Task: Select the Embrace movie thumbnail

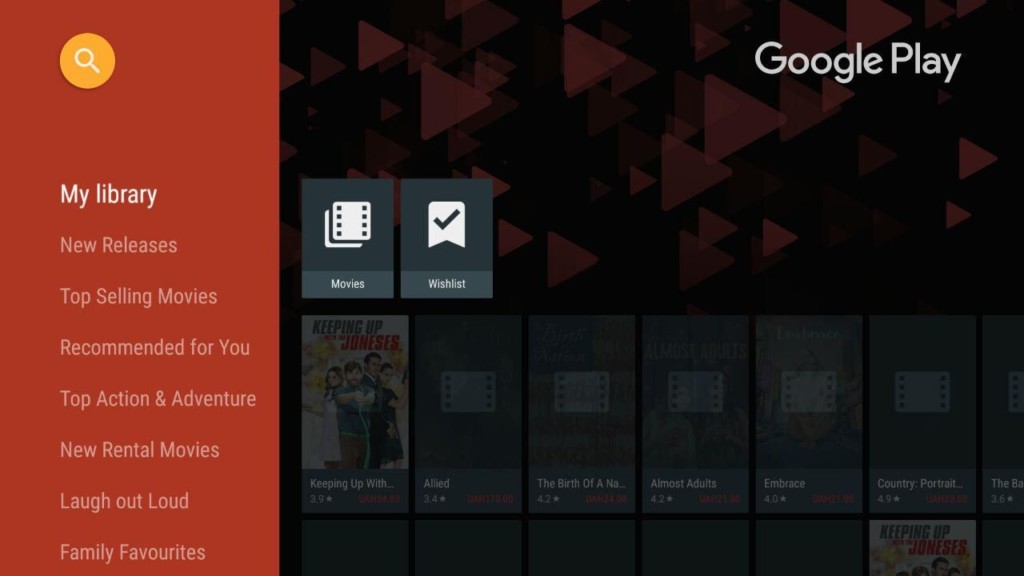Action: 808,392
